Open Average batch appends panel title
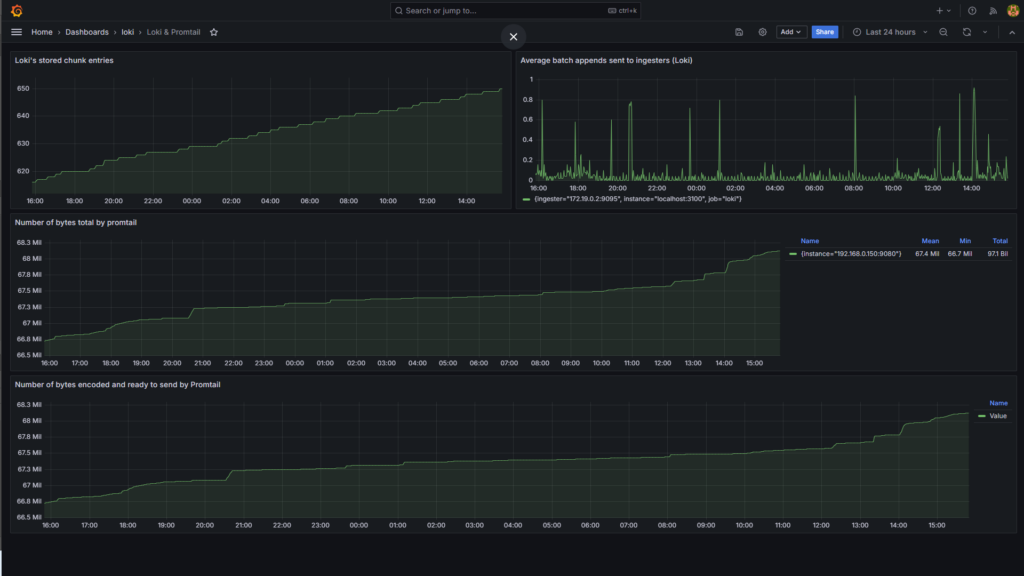Screen dimensions: 1024x576 coord(606,60)
